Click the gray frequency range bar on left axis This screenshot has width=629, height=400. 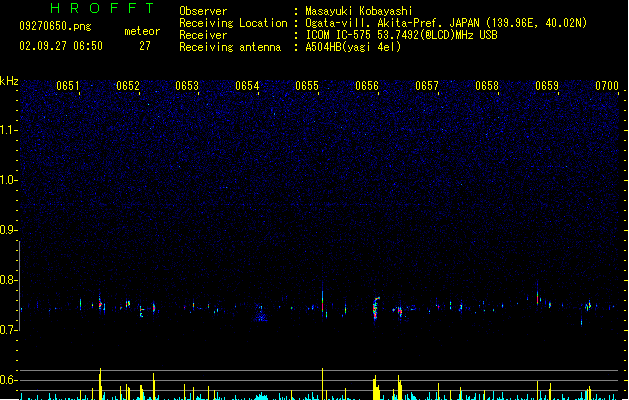click(x=19, y=286)
